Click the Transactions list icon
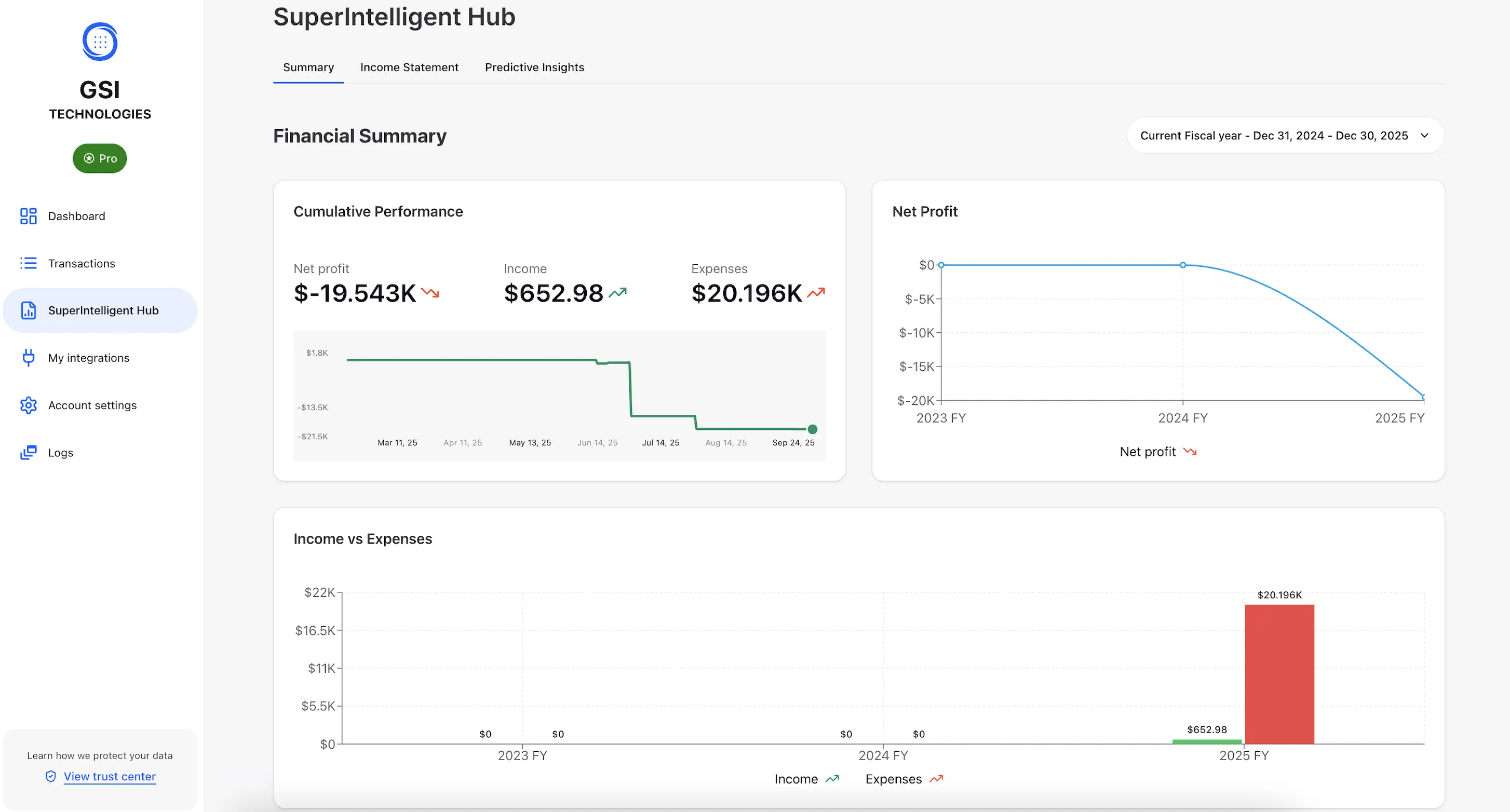 click(x=28, y=263)
